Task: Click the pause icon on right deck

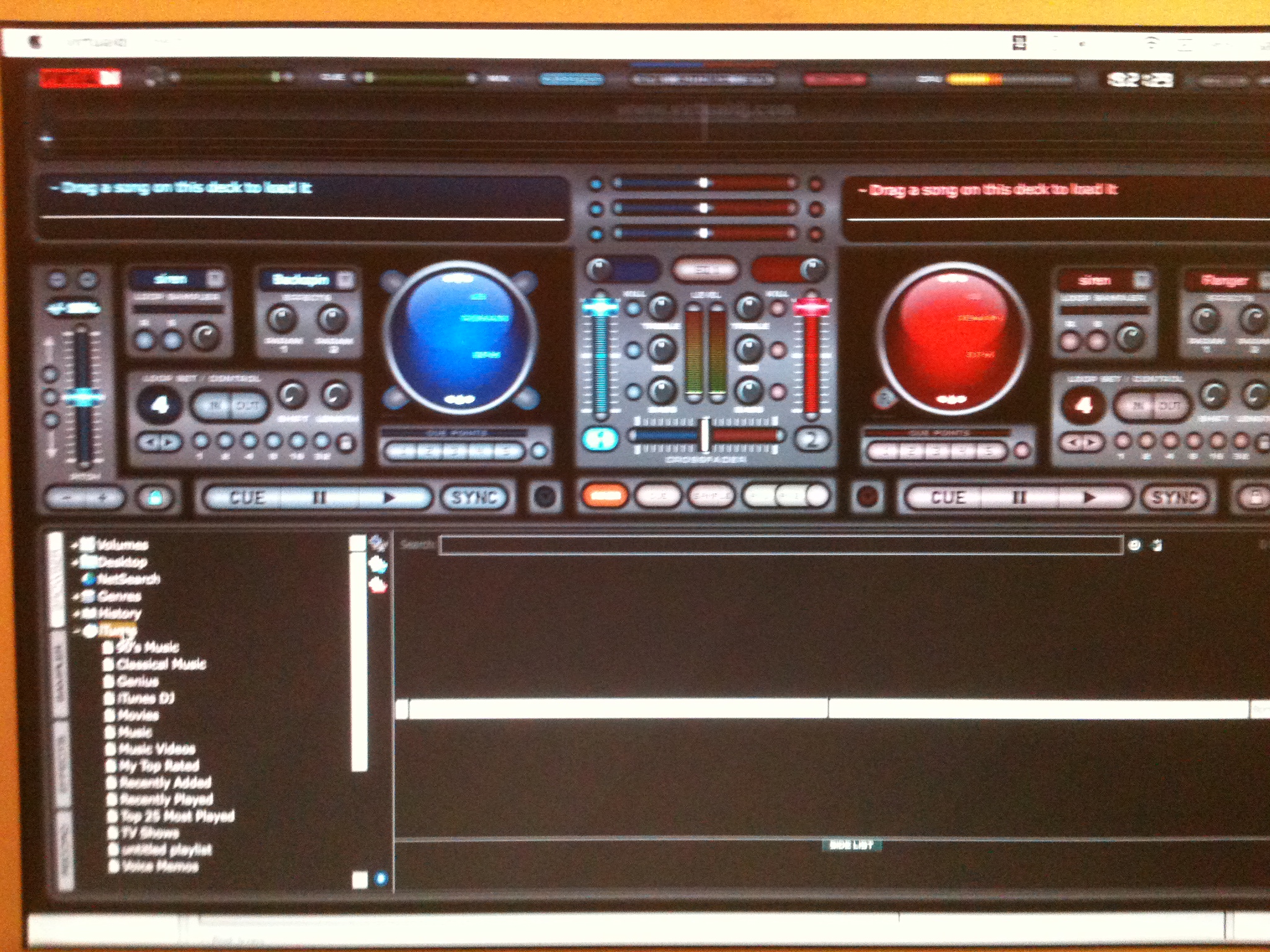Action: pos(1019,497)
